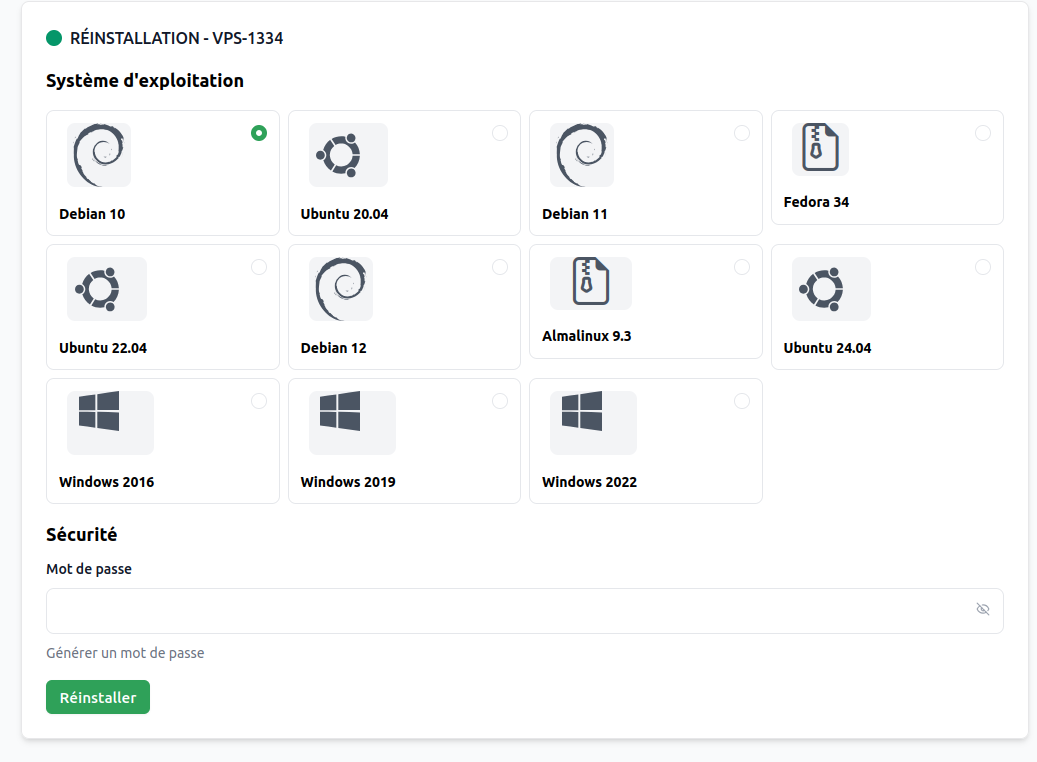The image size is (1037, 762).
Task: Click the Almalinux 9.3 archive icon
Action: coord(590,283)
